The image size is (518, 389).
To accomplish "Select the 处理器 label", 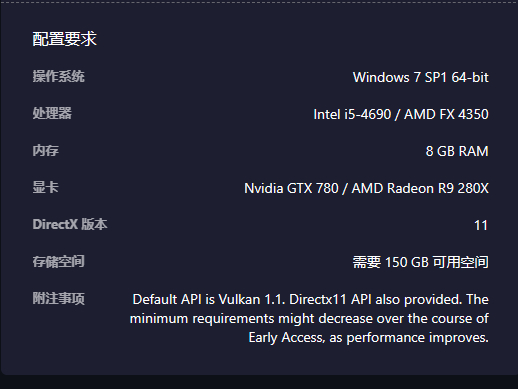I will click(x=52, y=113).
